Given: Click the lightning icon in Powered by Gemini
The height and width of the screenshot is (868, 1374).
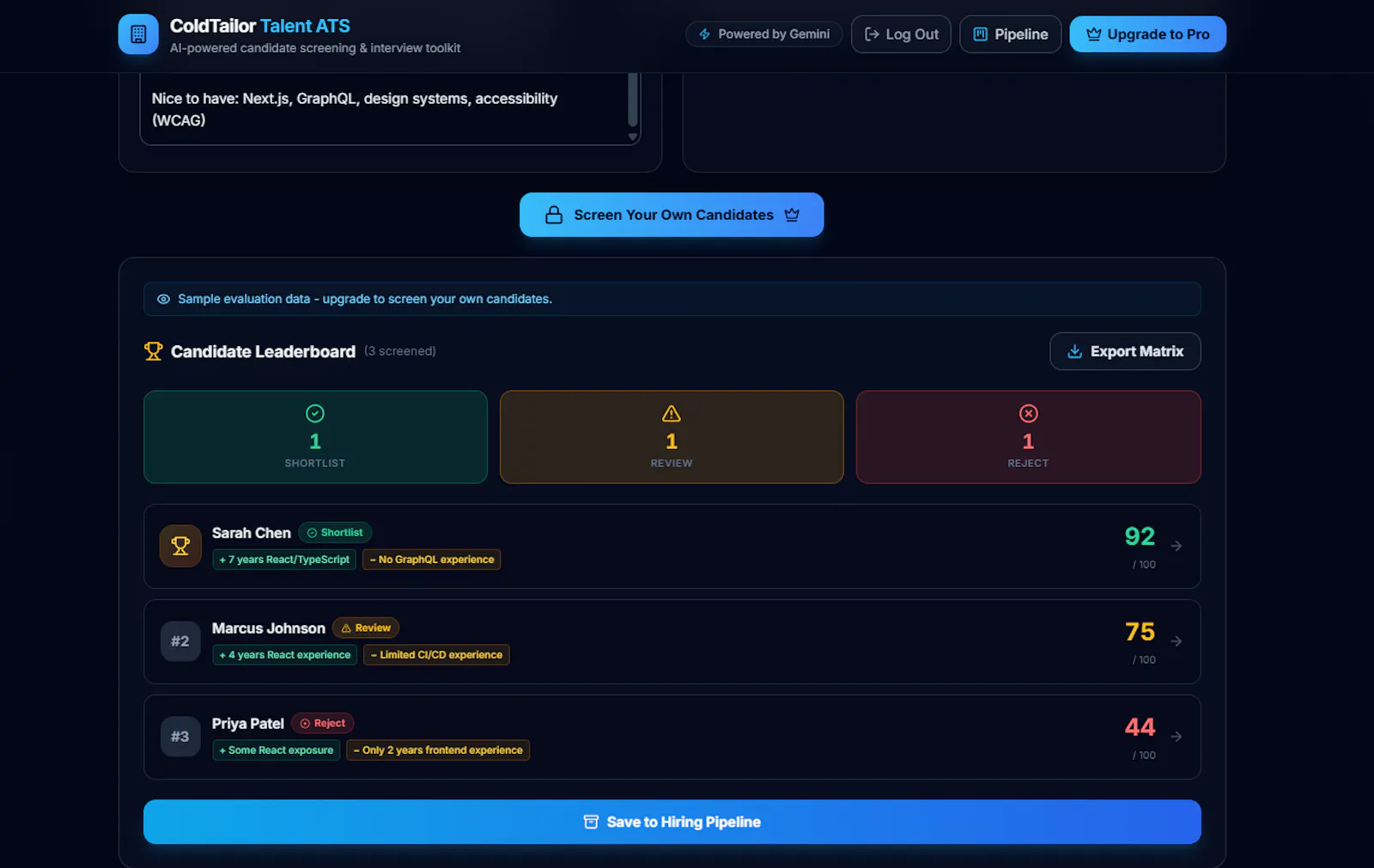Looking at the screenshot, I should 704,34.
